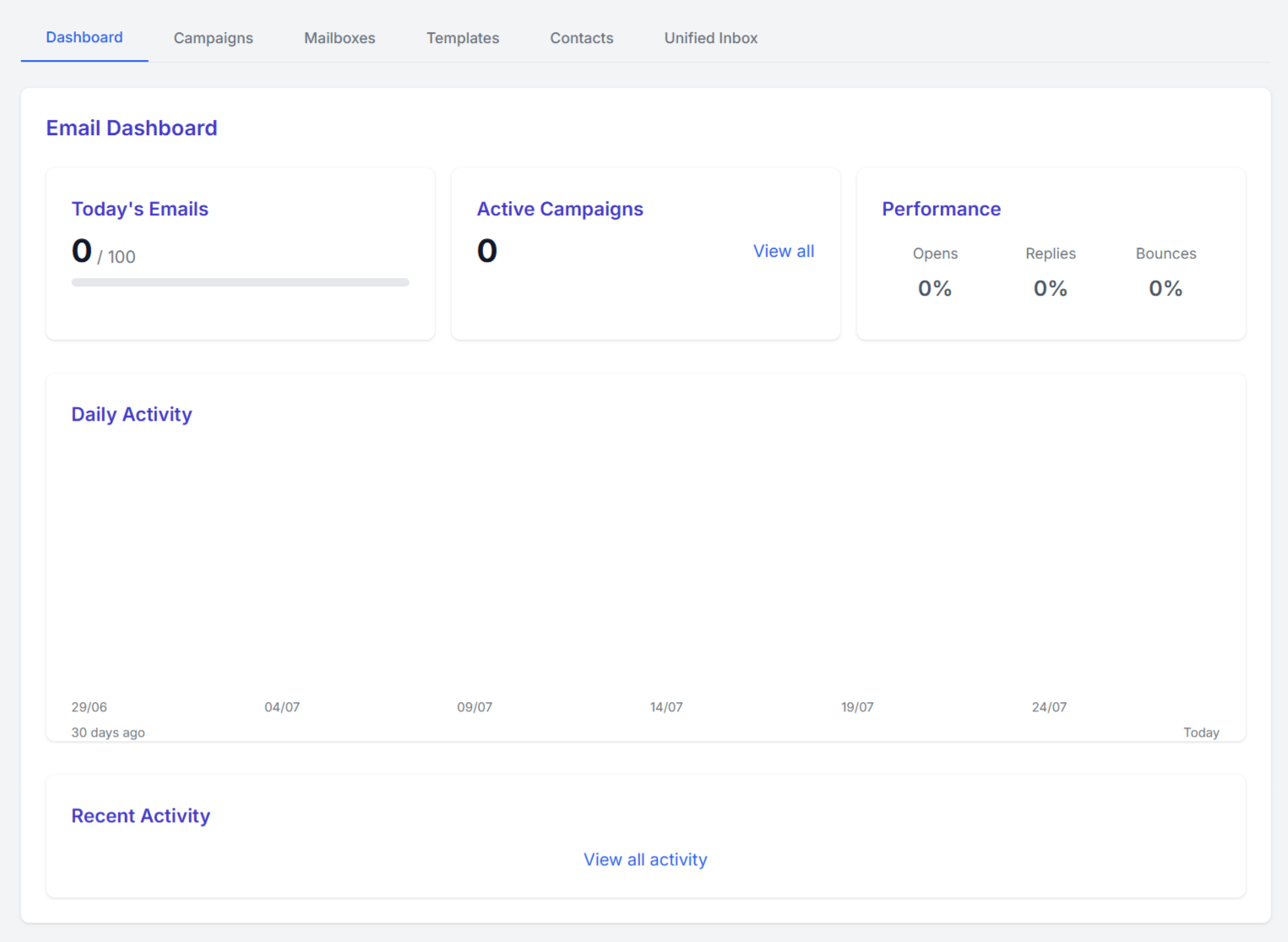1288x942 pixels.
Task: Open the Templates tab
Action: [x=463, y=38]
